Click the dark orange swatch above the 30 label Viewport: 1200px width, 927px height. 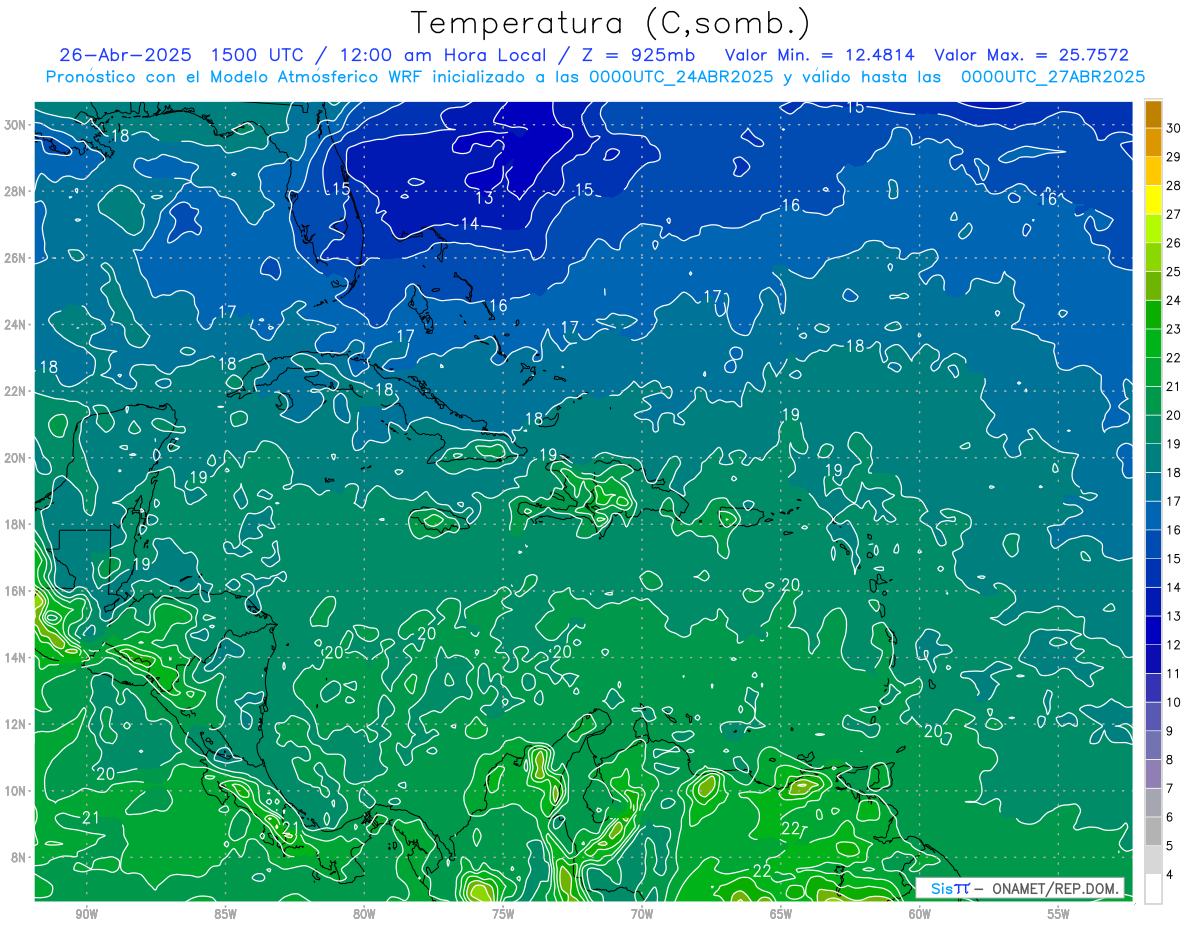pyautogui.click(x=1153, y=114)
